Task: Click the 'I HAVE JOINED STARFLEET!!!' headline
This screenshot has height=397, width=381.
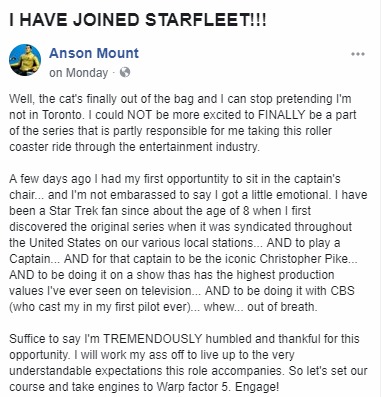Action: (x=138, y=20)
